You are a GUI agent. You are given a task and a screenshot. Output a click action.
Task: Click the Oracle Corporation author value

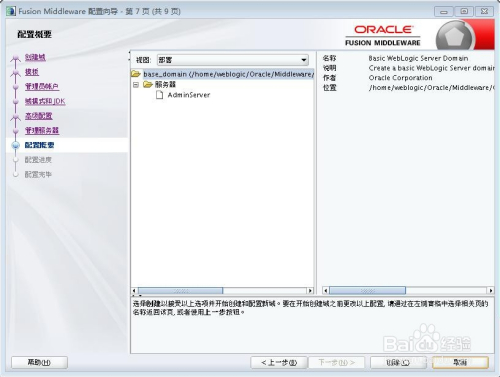(x=400, y=78)
